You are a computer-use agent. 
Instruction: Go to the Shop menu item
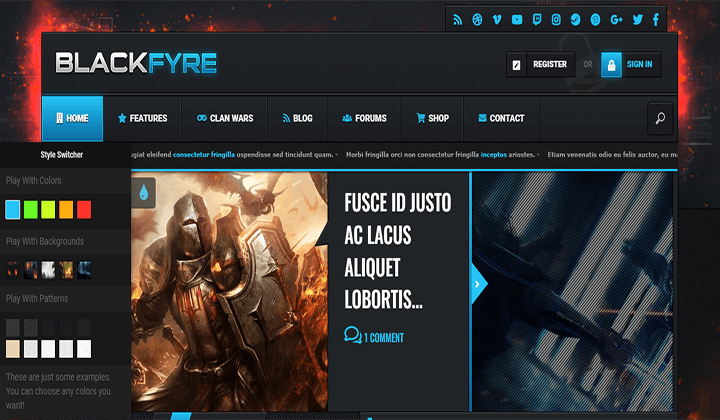pyautogui.click(x=432, y=118)
